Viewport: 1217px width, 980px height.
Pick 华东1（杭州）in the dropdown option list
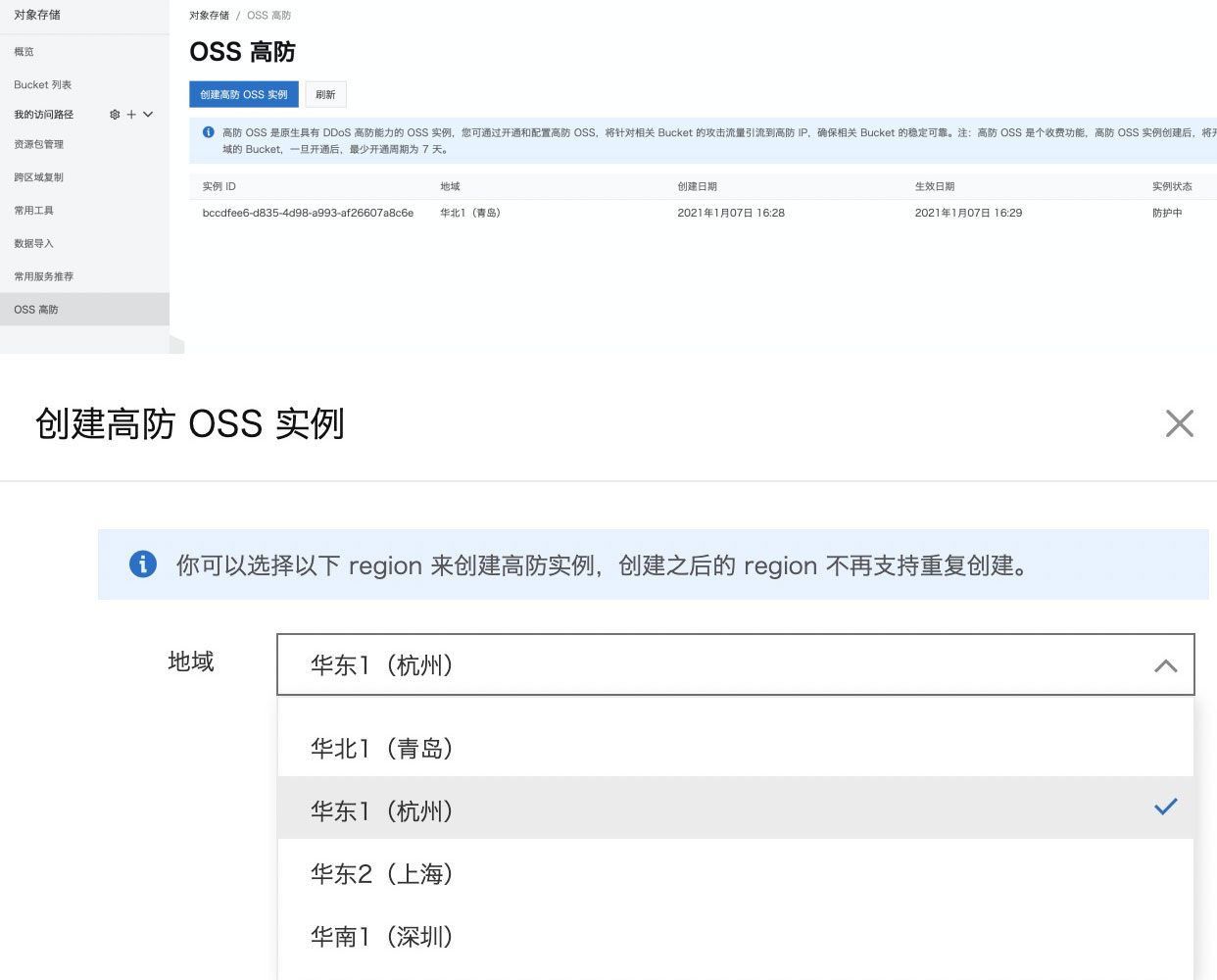tap(736, 808)
